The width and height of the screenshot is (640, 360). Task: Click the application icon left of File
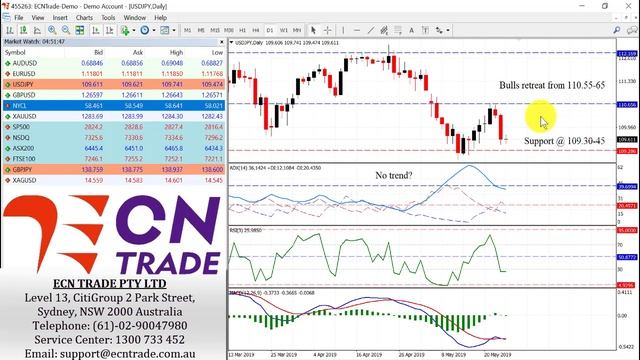tap(6, 18)
